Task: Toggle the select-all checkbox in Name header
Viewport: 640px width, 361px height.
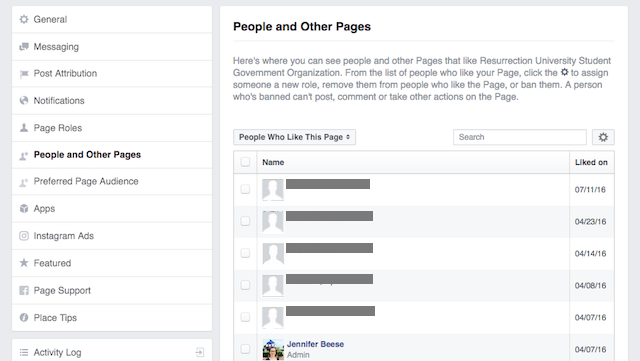Action: pos(245,162)
